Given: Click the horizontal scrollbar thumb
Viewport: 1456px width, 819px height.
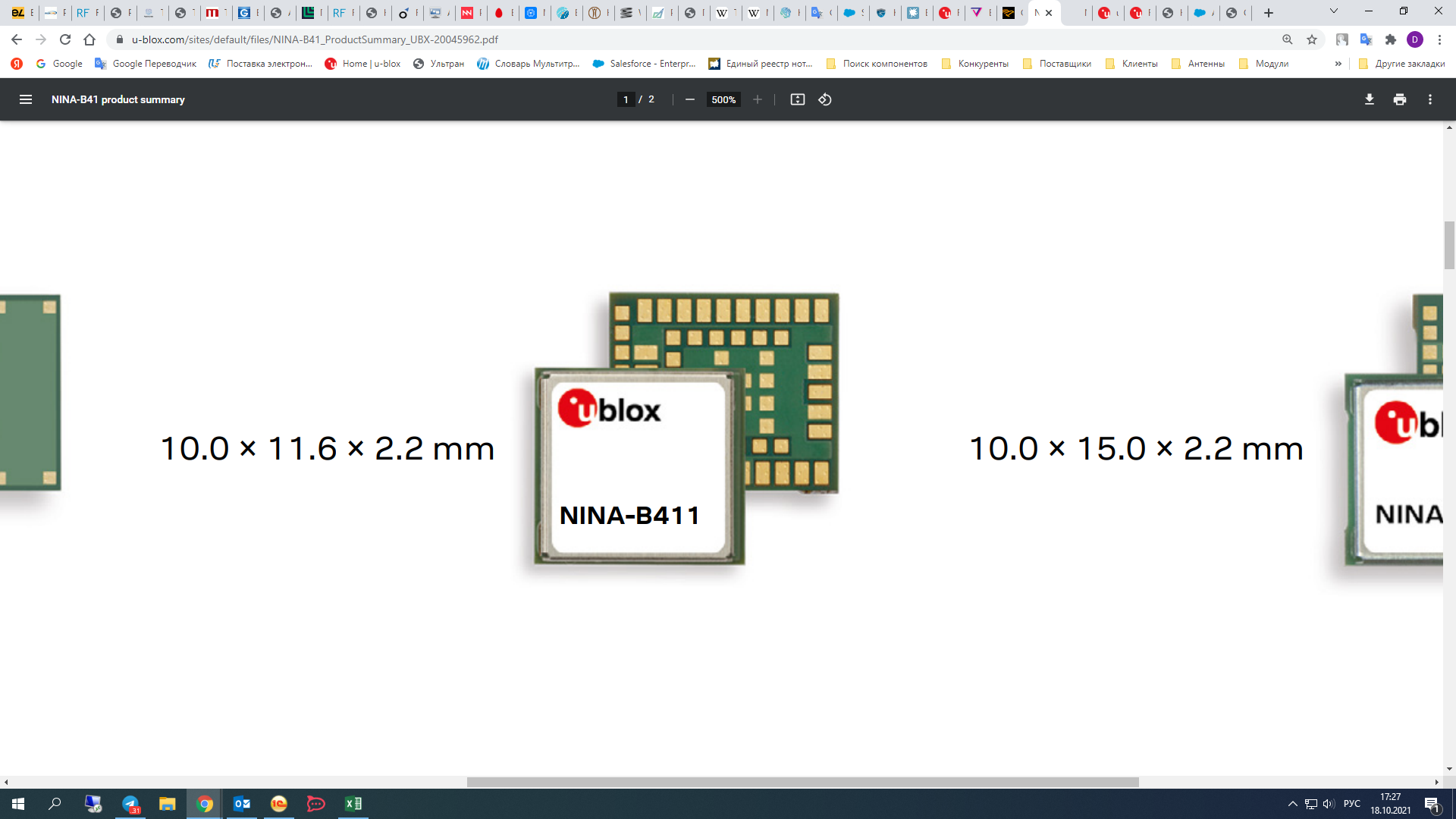Looking at the screenshot, I should point(802,782).
